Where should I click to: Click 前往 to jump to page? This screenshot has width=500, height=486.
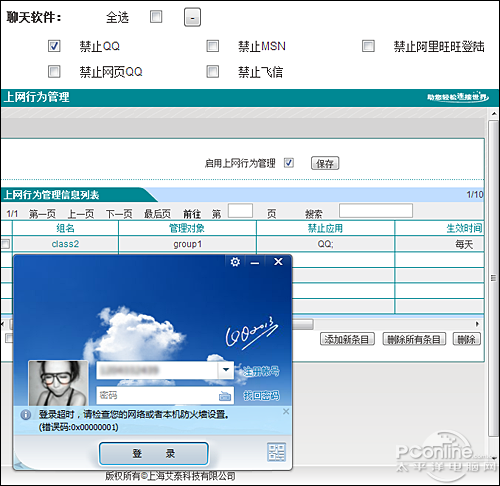192,214
